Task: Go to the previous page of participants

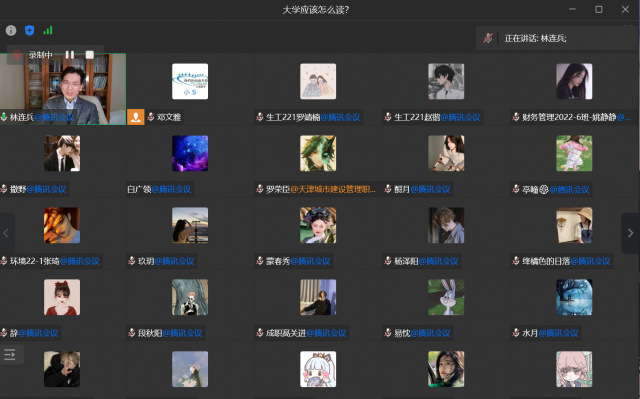Action: coord(6,233)
